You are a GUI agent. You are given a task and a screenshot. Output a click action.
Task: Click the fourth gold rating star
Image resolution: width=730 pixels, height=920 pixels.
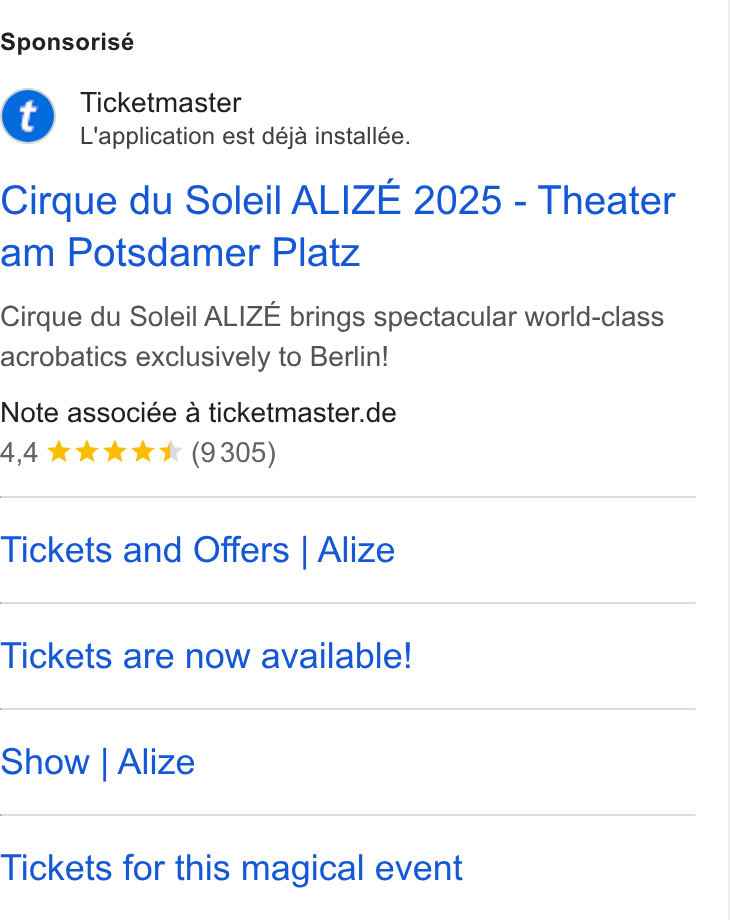(143, 452)
